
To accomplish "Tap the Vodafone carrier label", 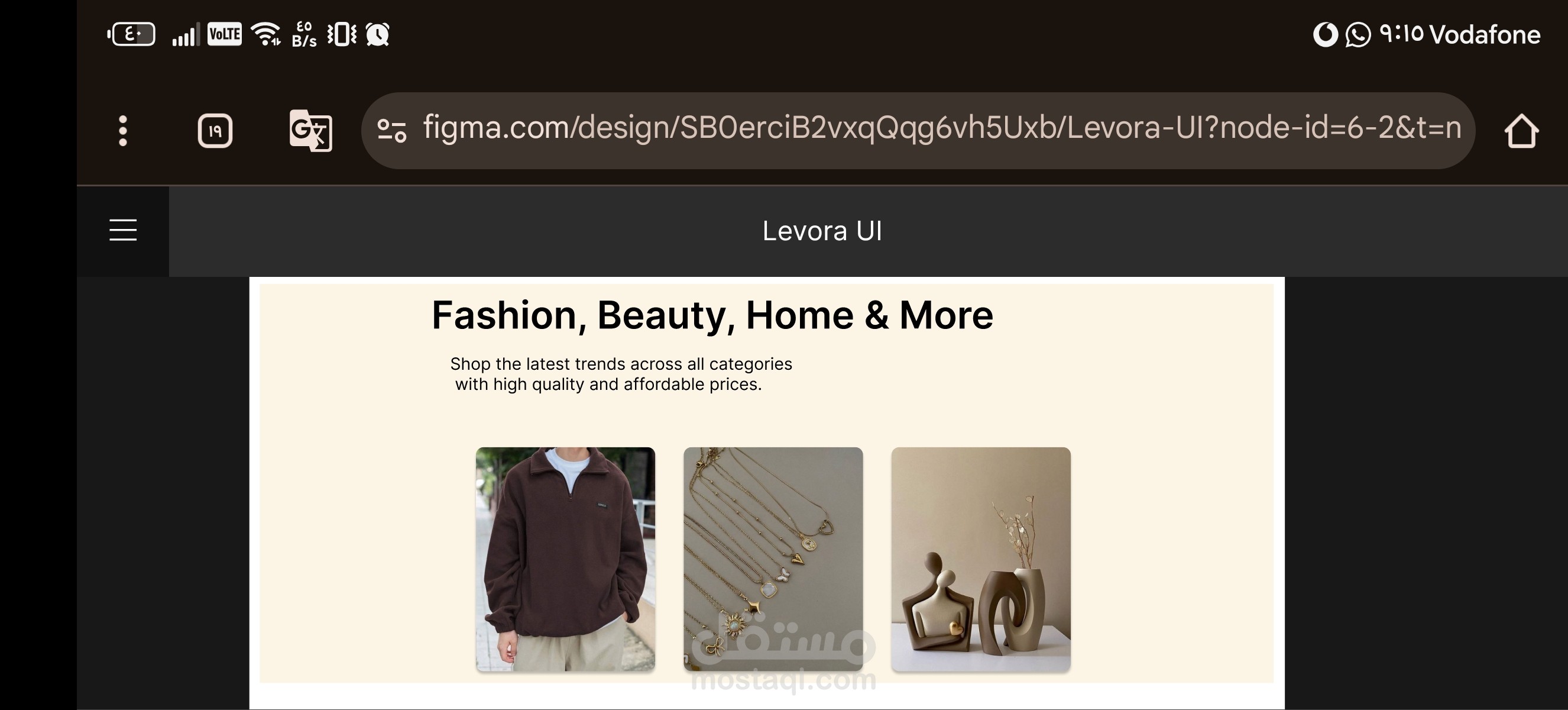I will tap(1485, 35).
